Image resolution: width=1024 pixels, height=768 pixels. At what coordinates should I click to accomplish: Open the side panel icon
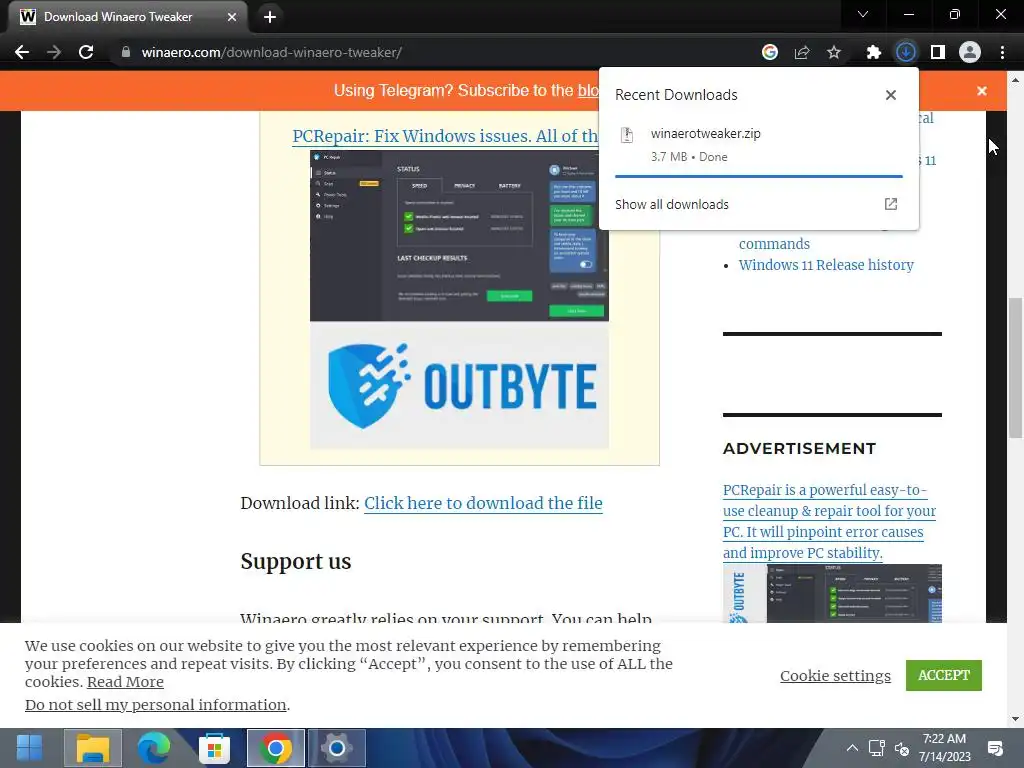[x=938, y=52]
